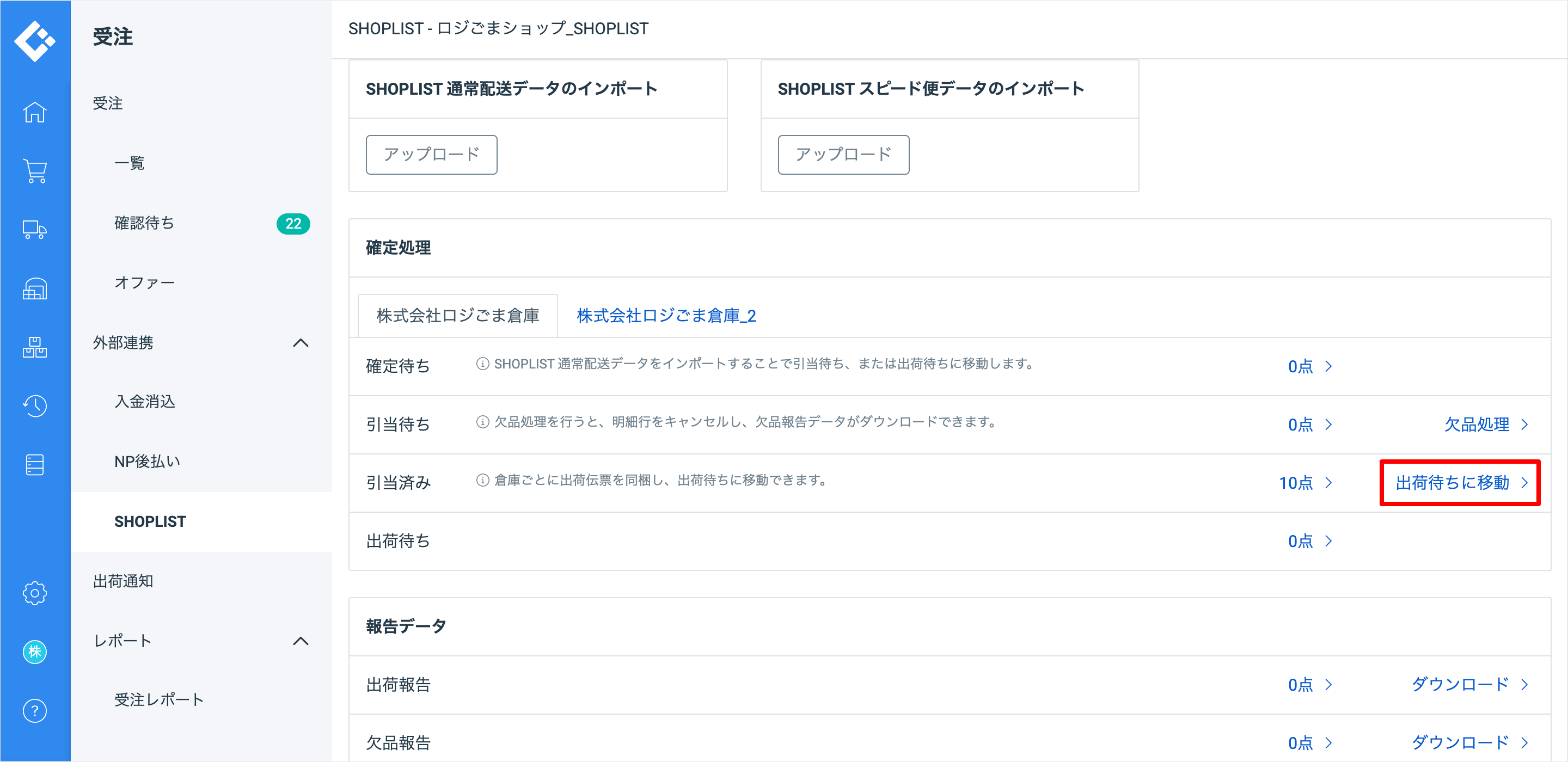Viewport: 1568px width, 762px height.
Task: Select the 株式会社ロジごま倉庫 tab
Action: [458, 316]
